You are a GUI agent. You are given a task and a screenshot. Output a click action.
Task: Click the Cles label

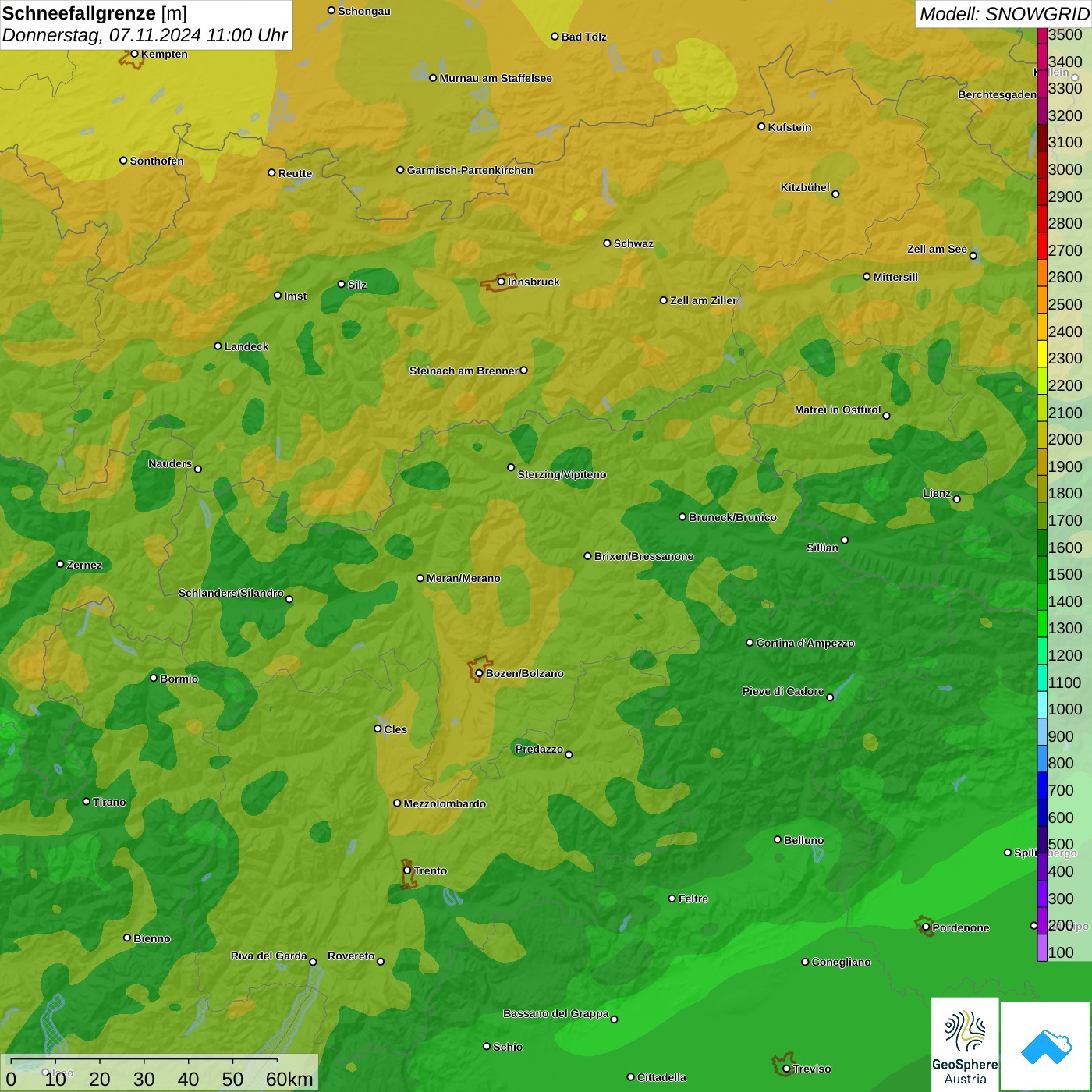(x=395, y=729)
